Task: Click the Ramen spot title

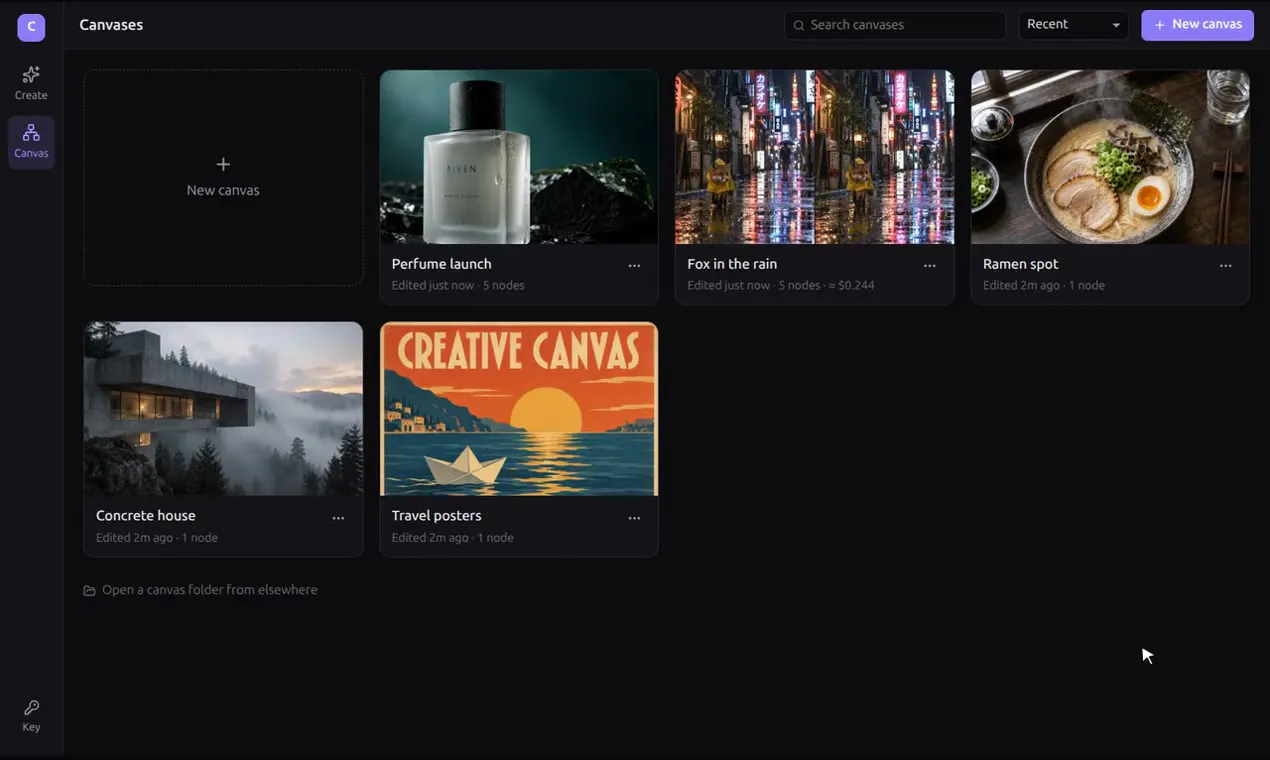Action: pos(1021,264)
